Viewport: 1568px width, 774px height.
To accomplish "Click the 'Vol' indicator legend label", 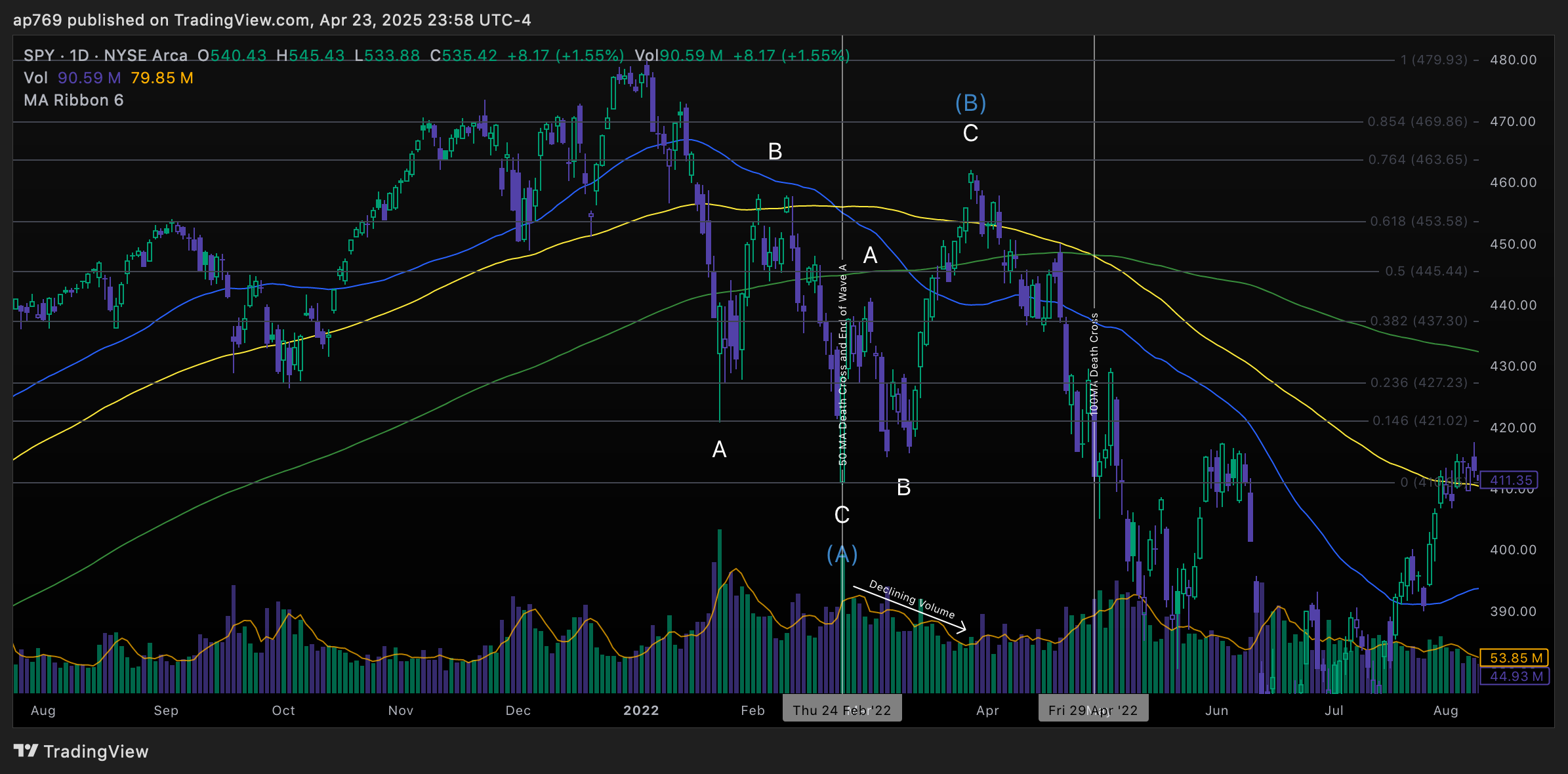I will coord(35,78).
